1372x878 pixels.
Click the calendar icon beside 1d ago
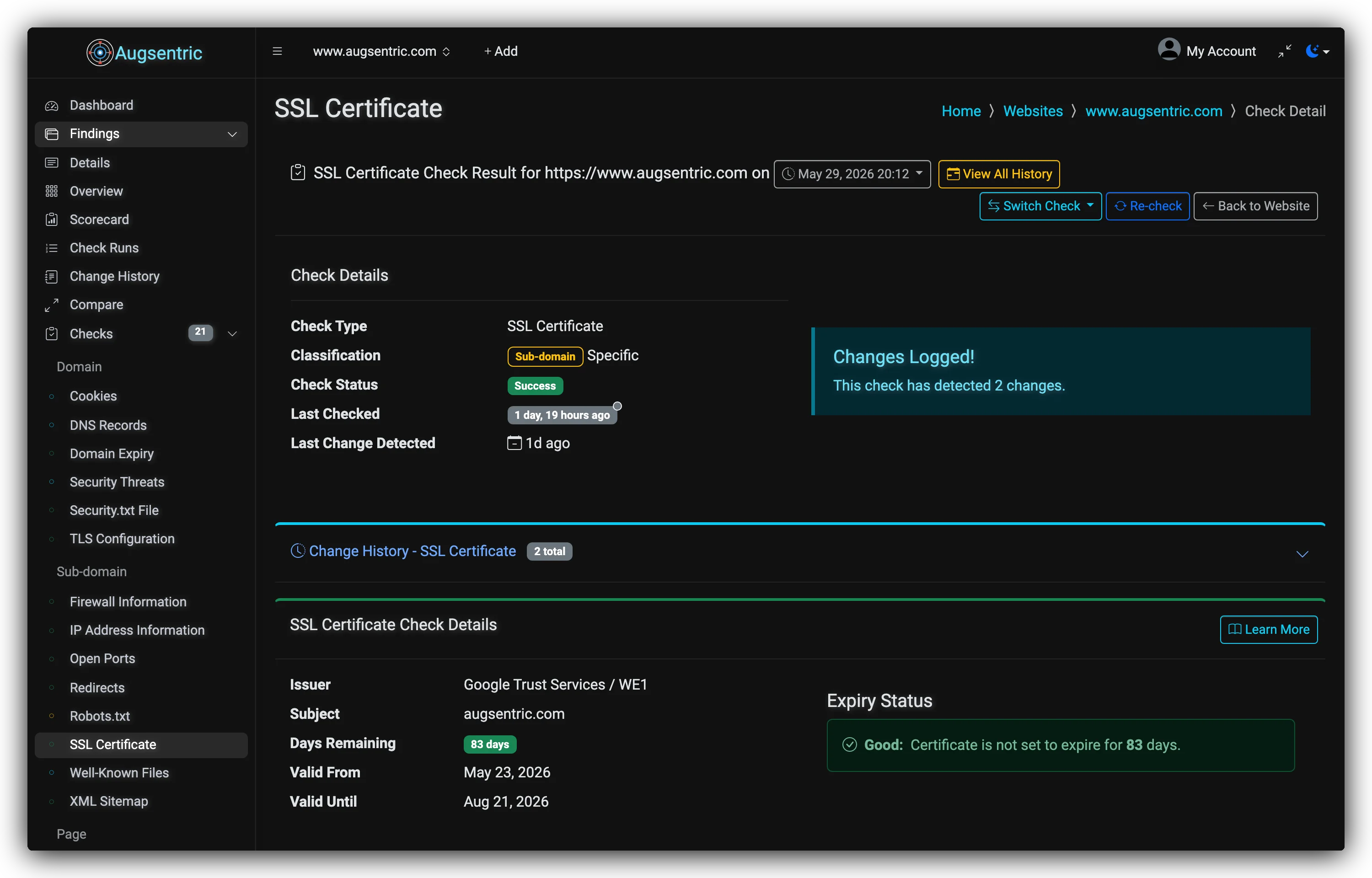[514, 442]
